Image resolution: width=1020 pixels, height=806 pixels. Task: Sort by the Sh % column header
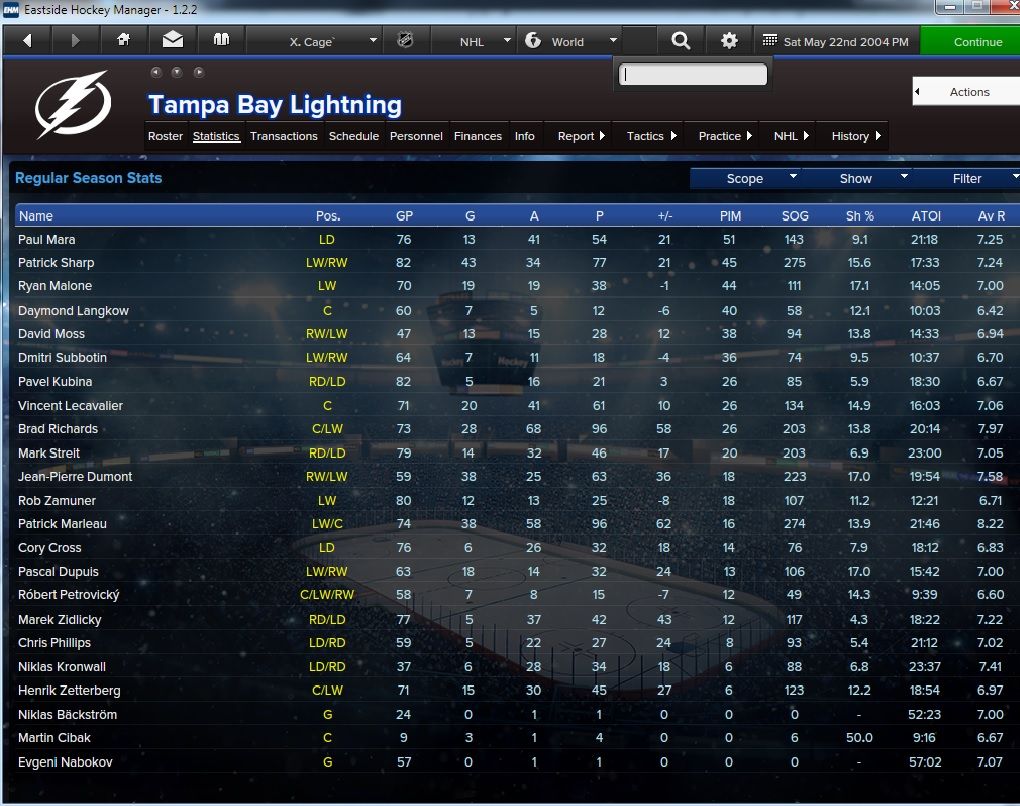coord(859,216)
